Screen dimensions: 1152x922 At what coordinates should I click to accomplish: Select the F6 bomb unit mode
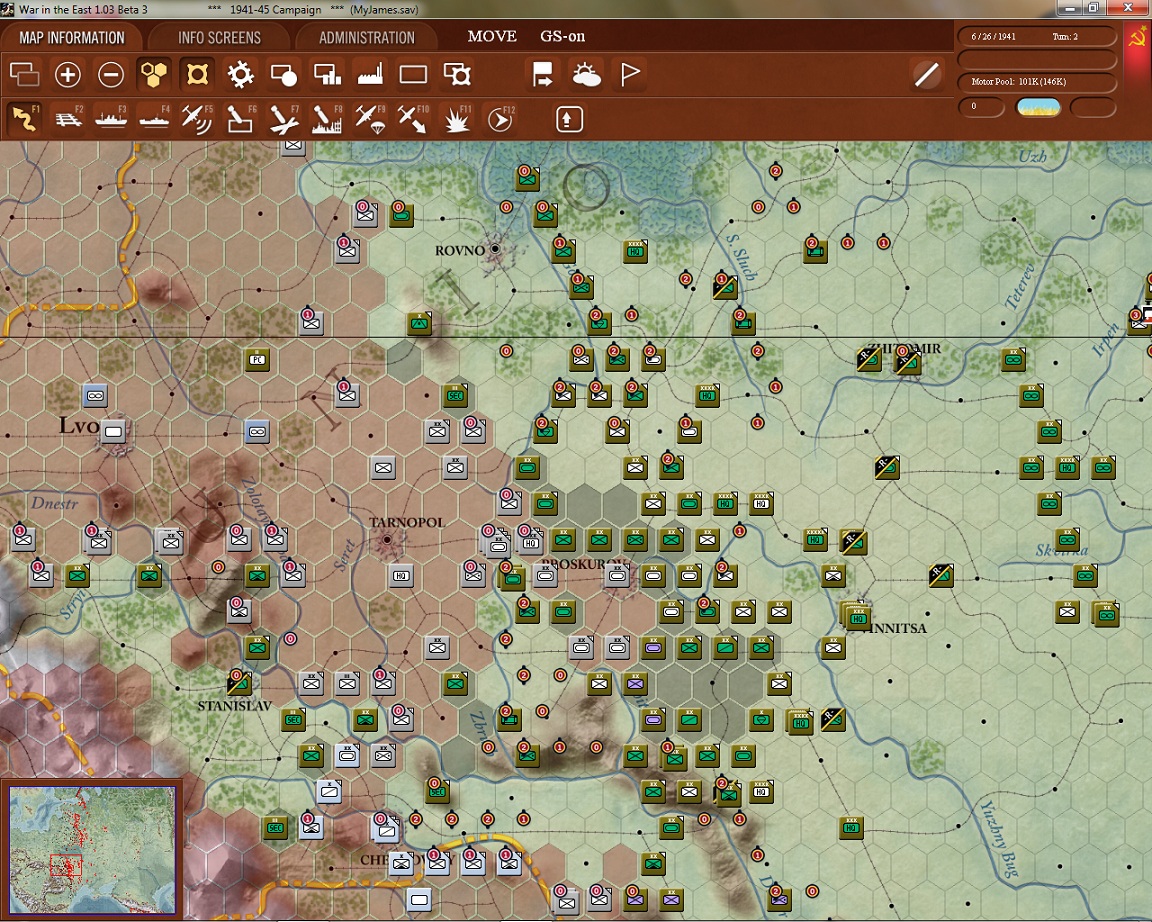240,119
